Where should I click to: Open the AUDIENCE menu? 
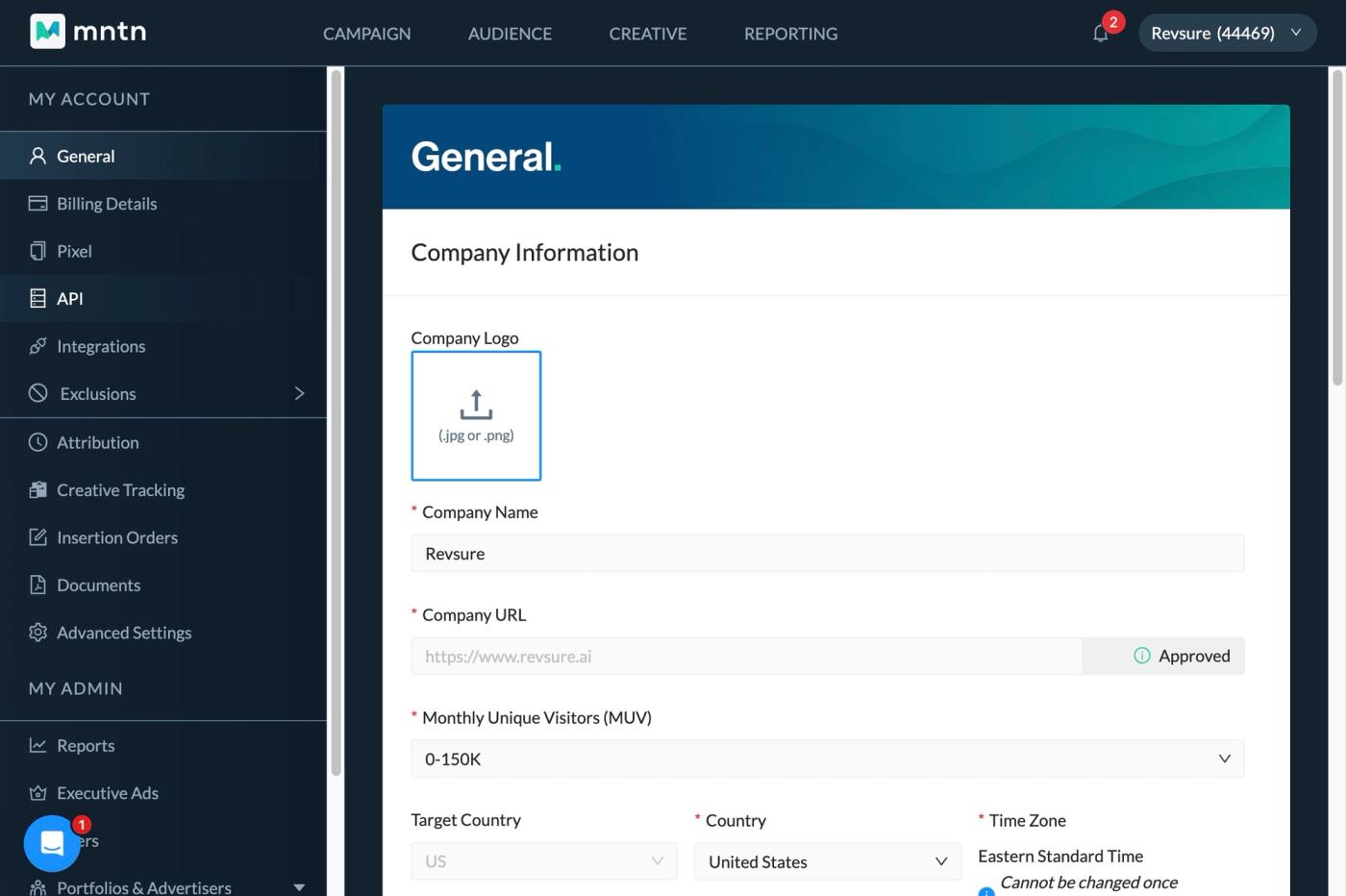510,34
